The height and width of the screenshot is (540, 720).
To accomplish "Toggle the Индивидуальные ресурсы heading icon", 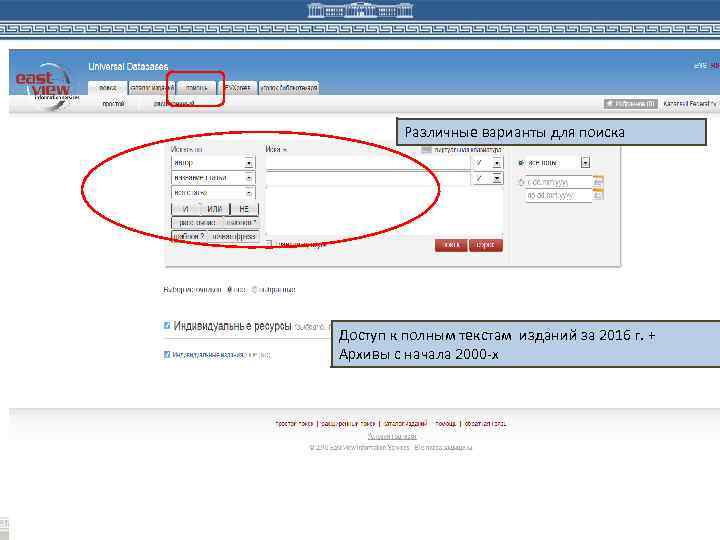I will 167,326.
